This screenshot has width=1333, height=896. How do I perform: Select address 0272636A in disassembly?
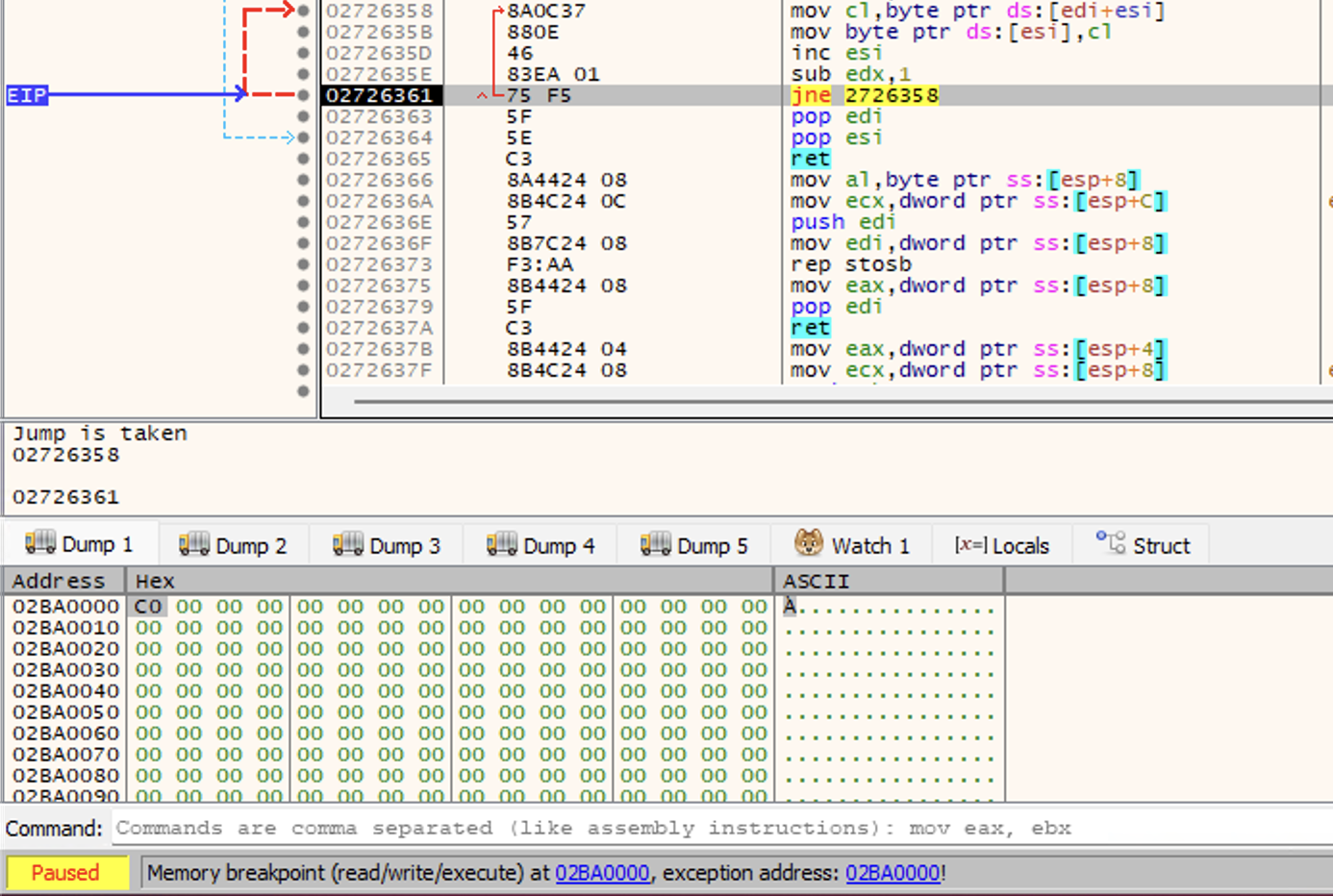coord(379,201)
